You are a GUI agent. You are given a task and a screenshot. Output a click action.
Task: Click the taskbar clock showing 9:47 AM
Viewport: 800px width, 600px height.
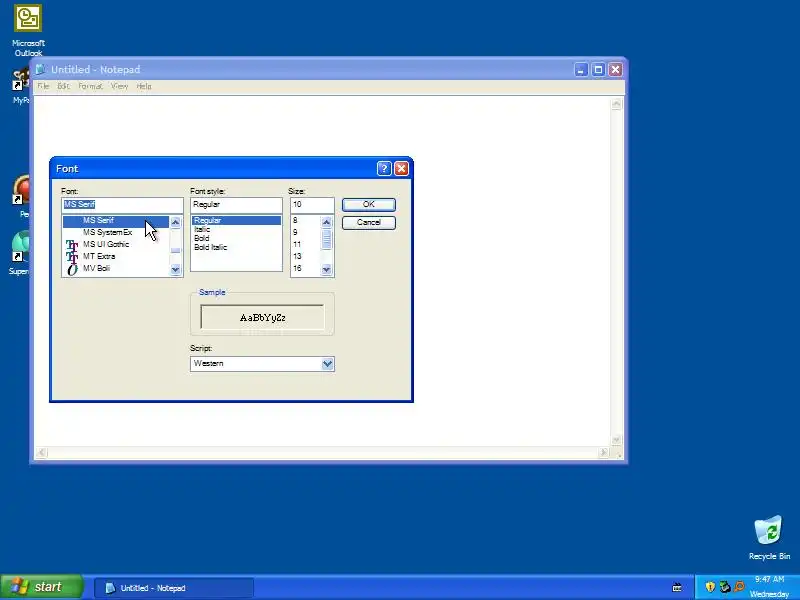(769, 580)
